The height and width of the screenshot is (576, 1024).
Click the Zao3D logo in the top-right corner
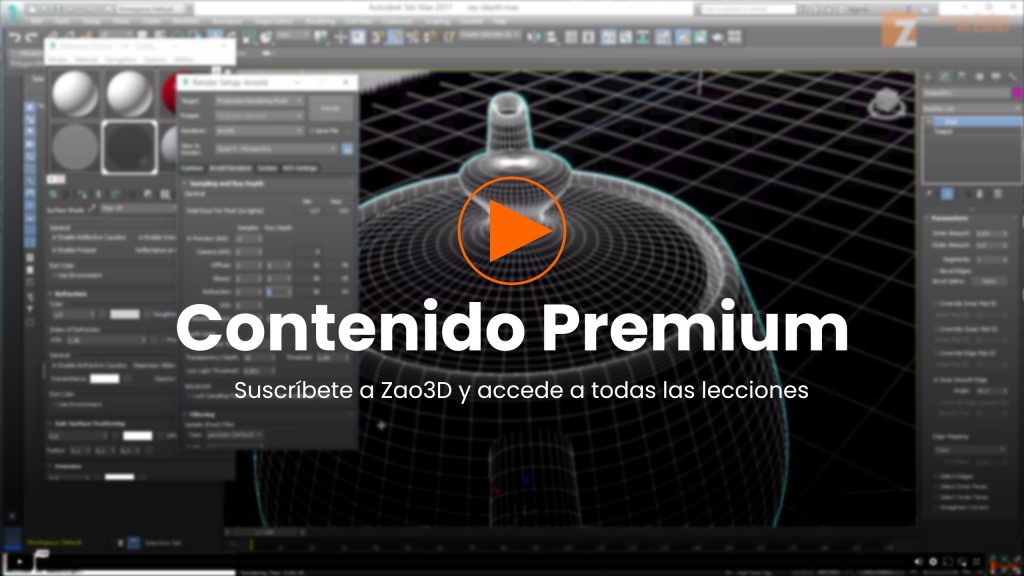[905, 28]
